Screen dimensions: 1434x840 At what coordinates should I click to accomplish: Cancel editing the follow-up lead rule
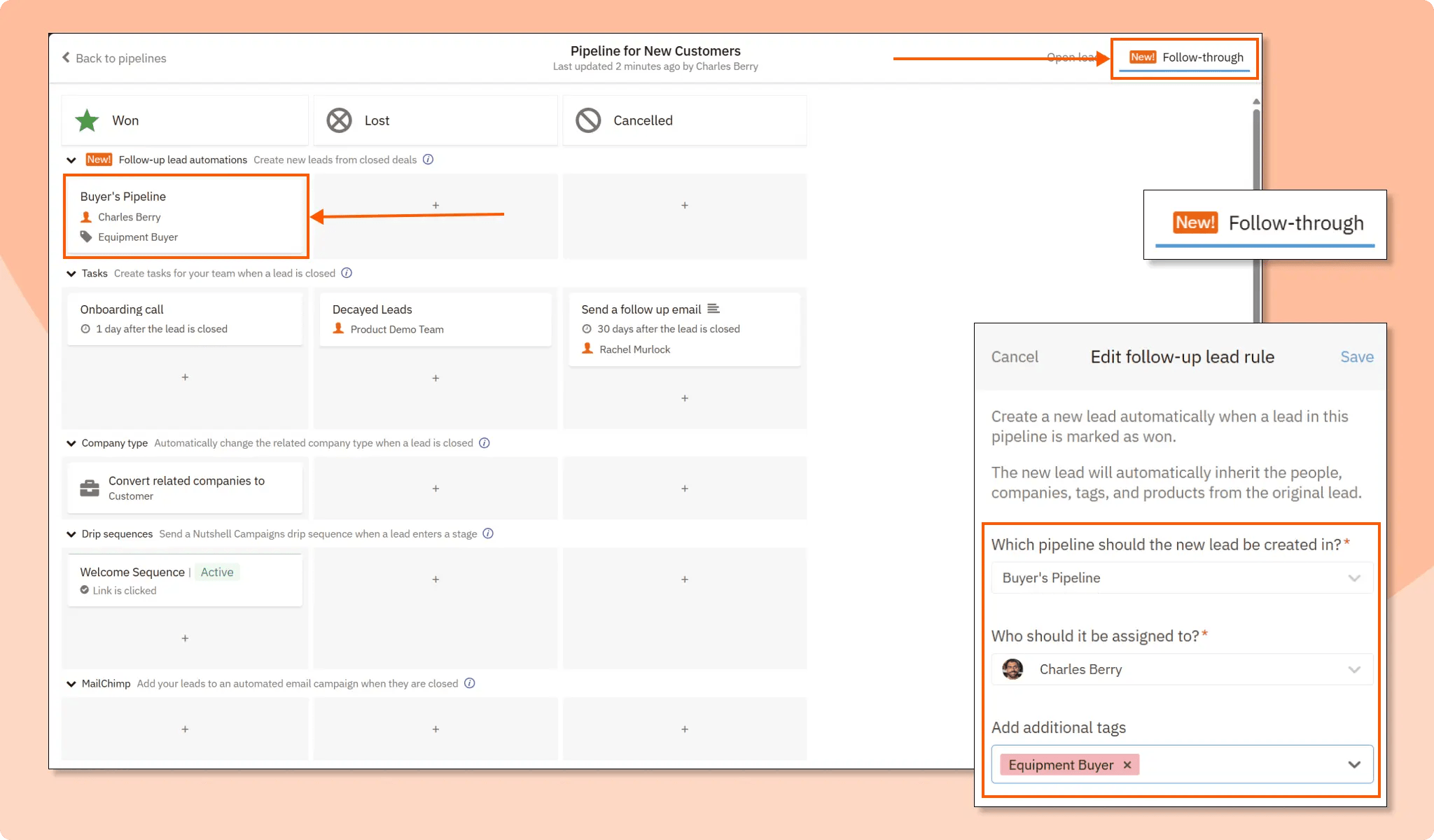tap(1014, 357)
